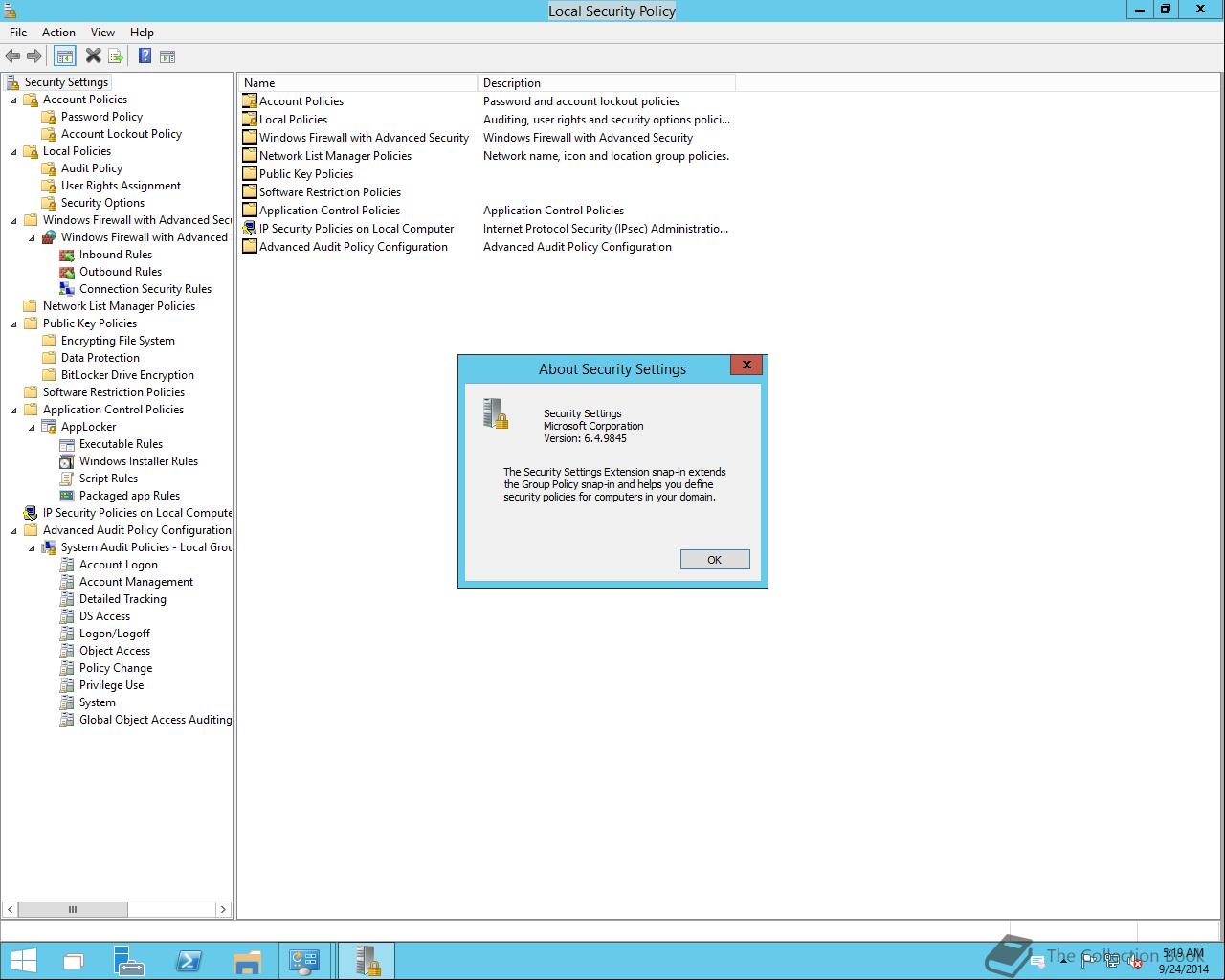Click the Description column header
1225x980 pixels.
pos(607,83)
